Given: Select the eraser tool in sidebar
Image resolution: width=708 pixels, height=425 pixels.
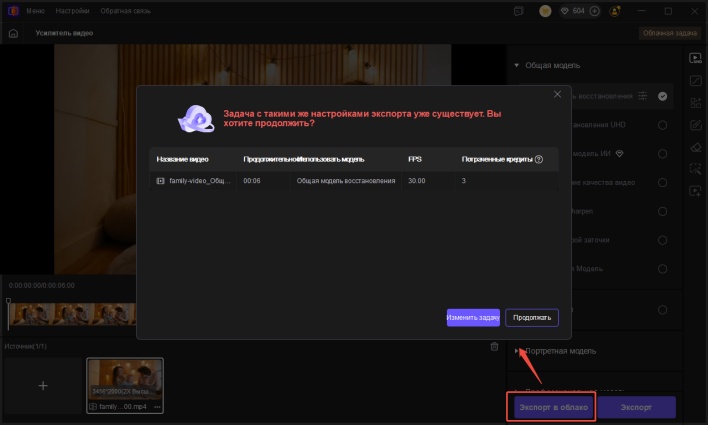Looking at the screenshot, I should pyautogui.click(x=695, y=147).
